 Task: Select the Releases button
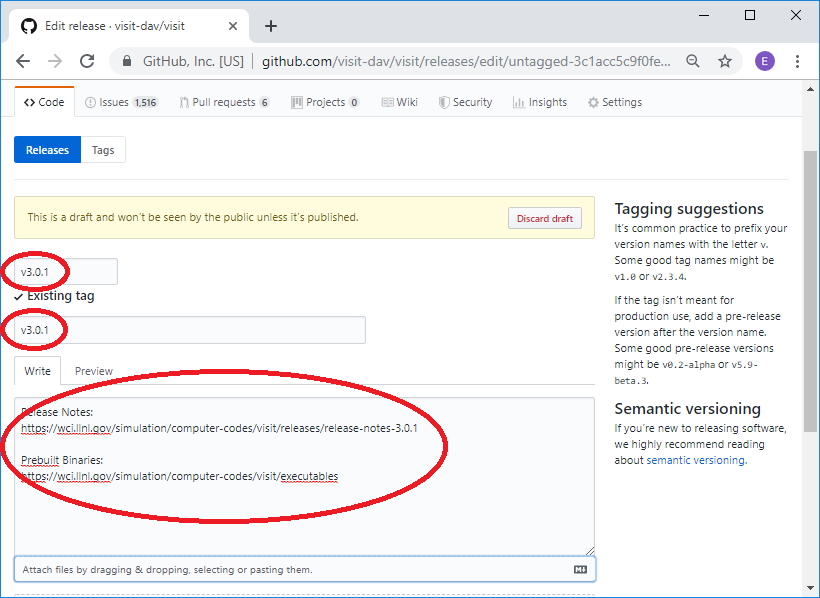48,150
